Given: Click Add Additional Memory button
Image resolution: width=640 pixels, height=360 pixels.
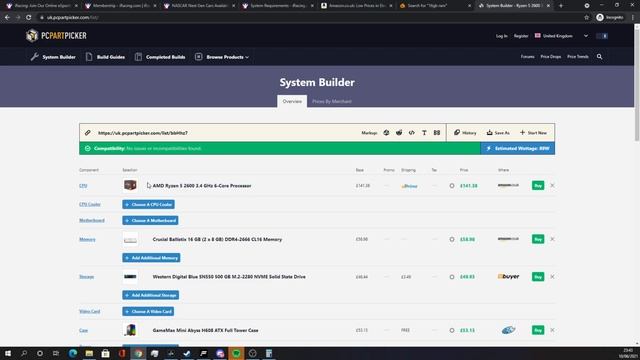Looking at the screenshot, I should pyautogui.click(x=151, y=258).
